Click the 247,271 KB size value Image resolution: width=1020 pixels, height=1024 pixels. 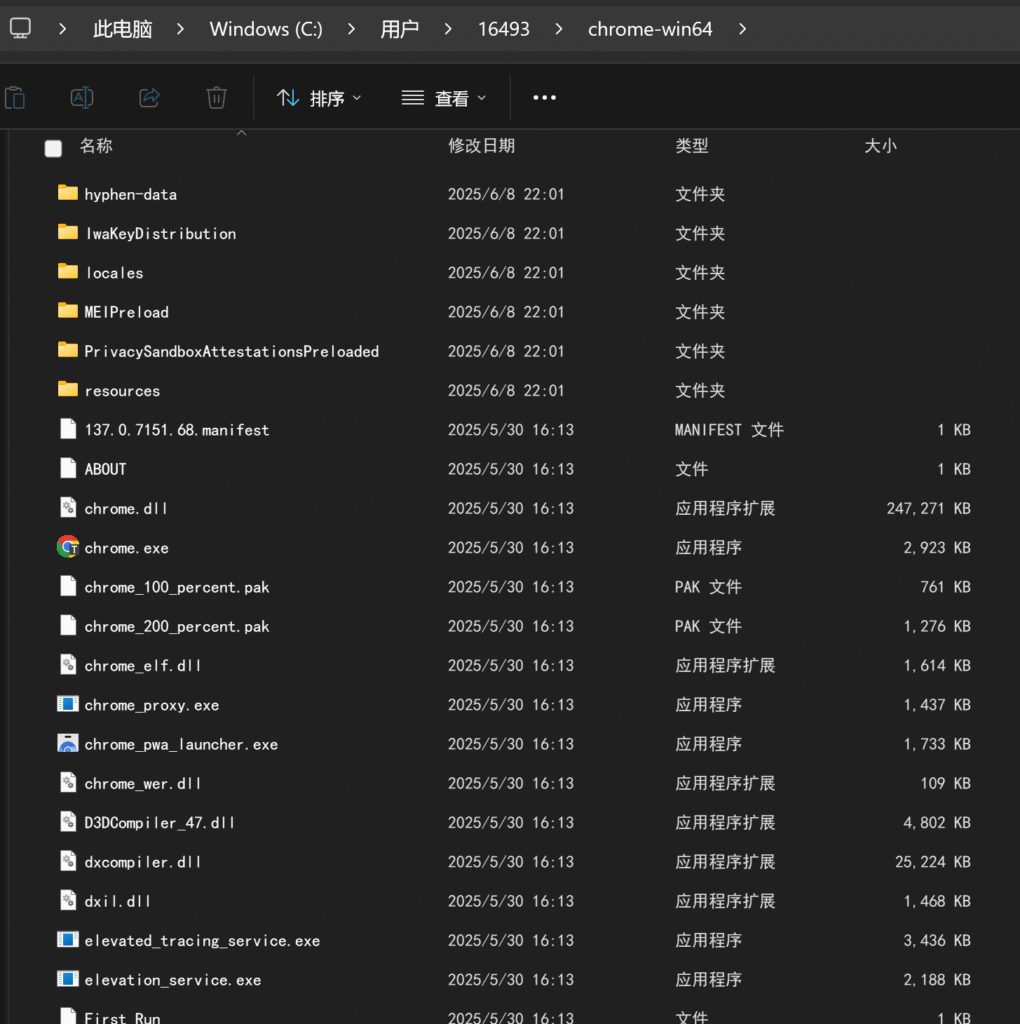click(x=928, y=508)
